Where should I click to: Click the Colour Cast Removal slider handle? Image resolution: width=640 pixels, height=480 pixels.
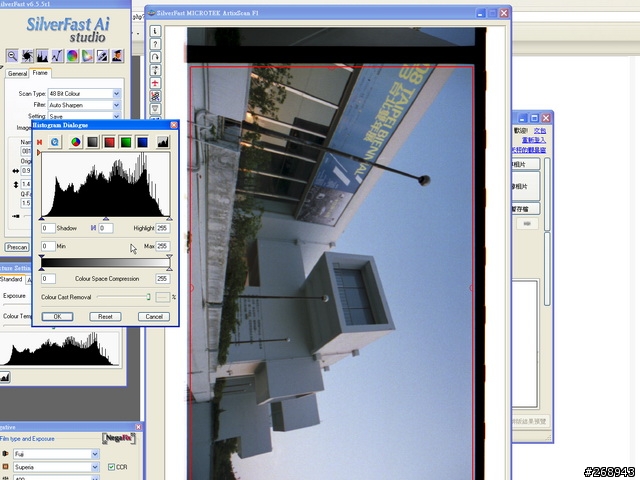(x=149, y=297)
